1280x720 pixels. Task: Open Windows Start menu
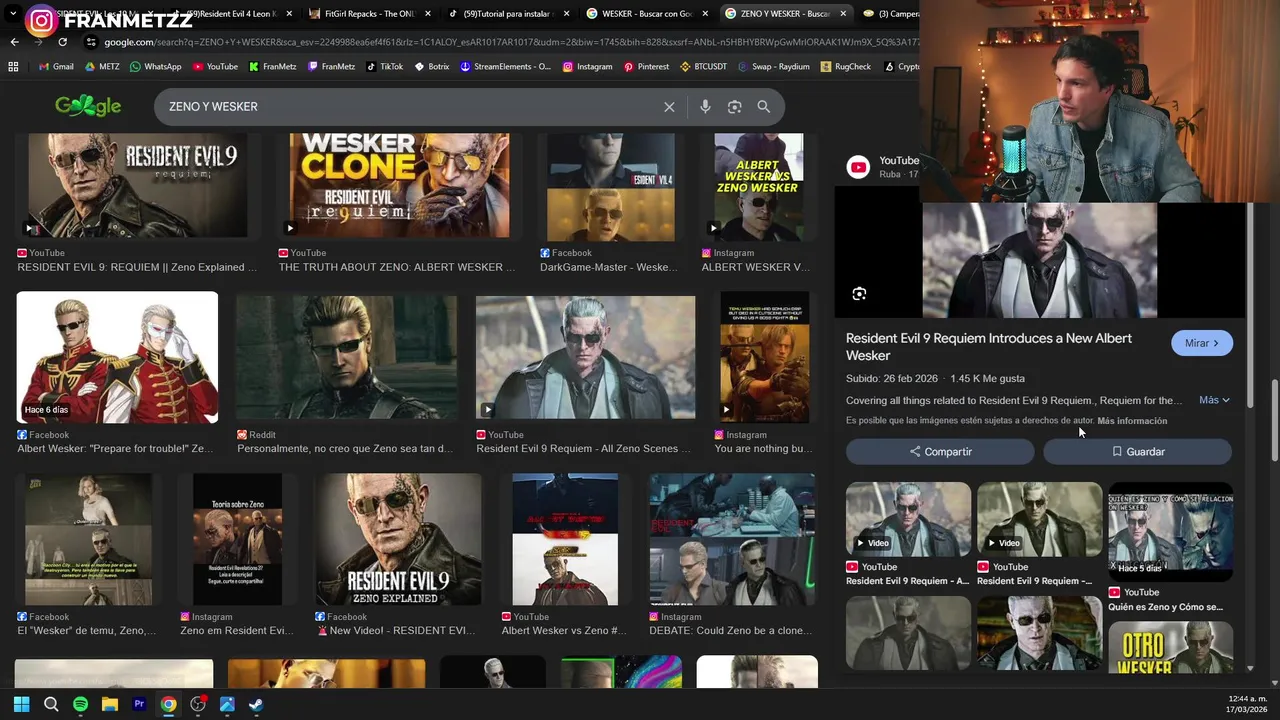coord(21,704)
